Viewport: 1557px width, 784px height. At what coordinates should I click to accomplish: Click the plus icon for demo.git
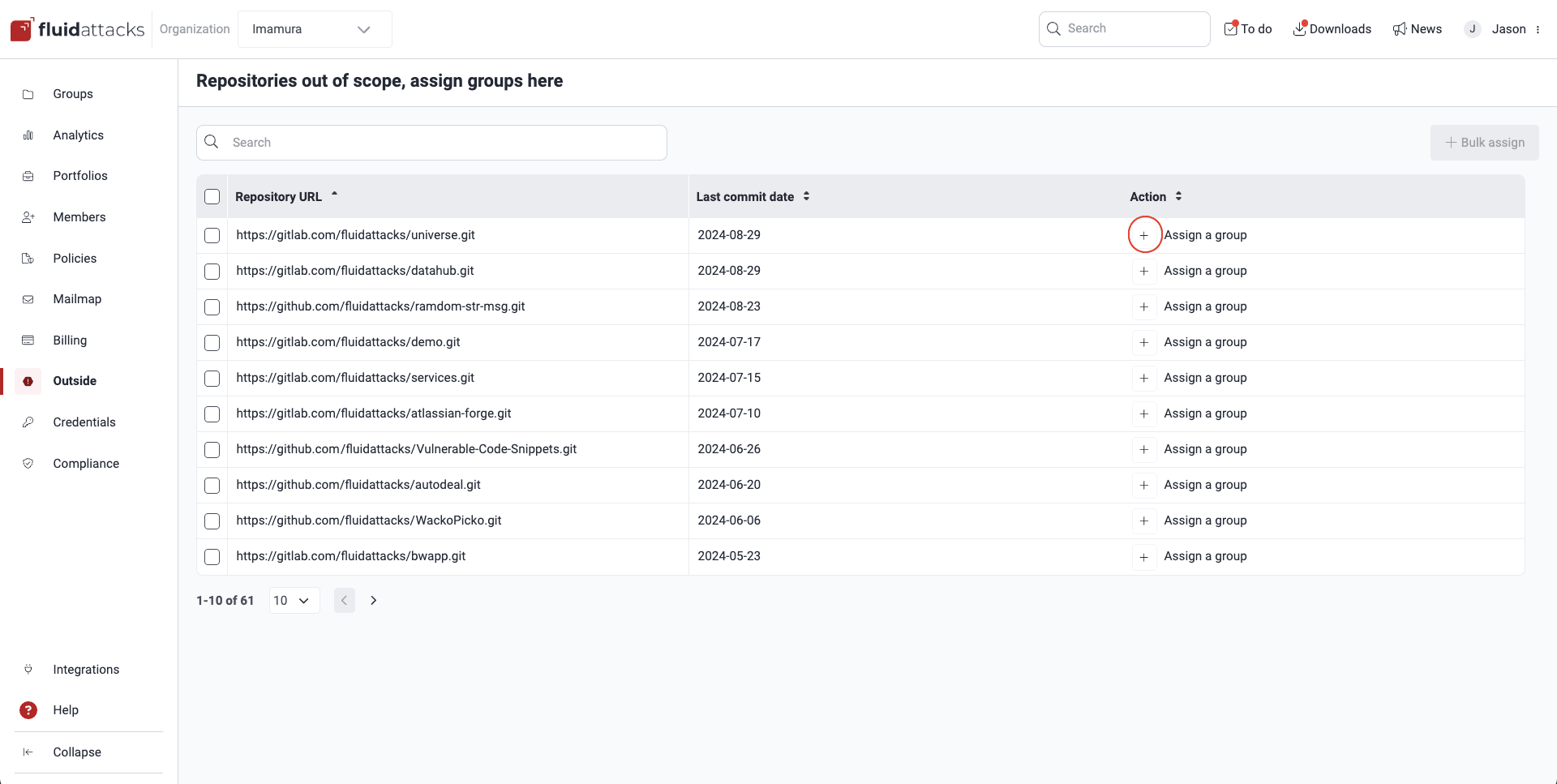[x=1144, y=342]
